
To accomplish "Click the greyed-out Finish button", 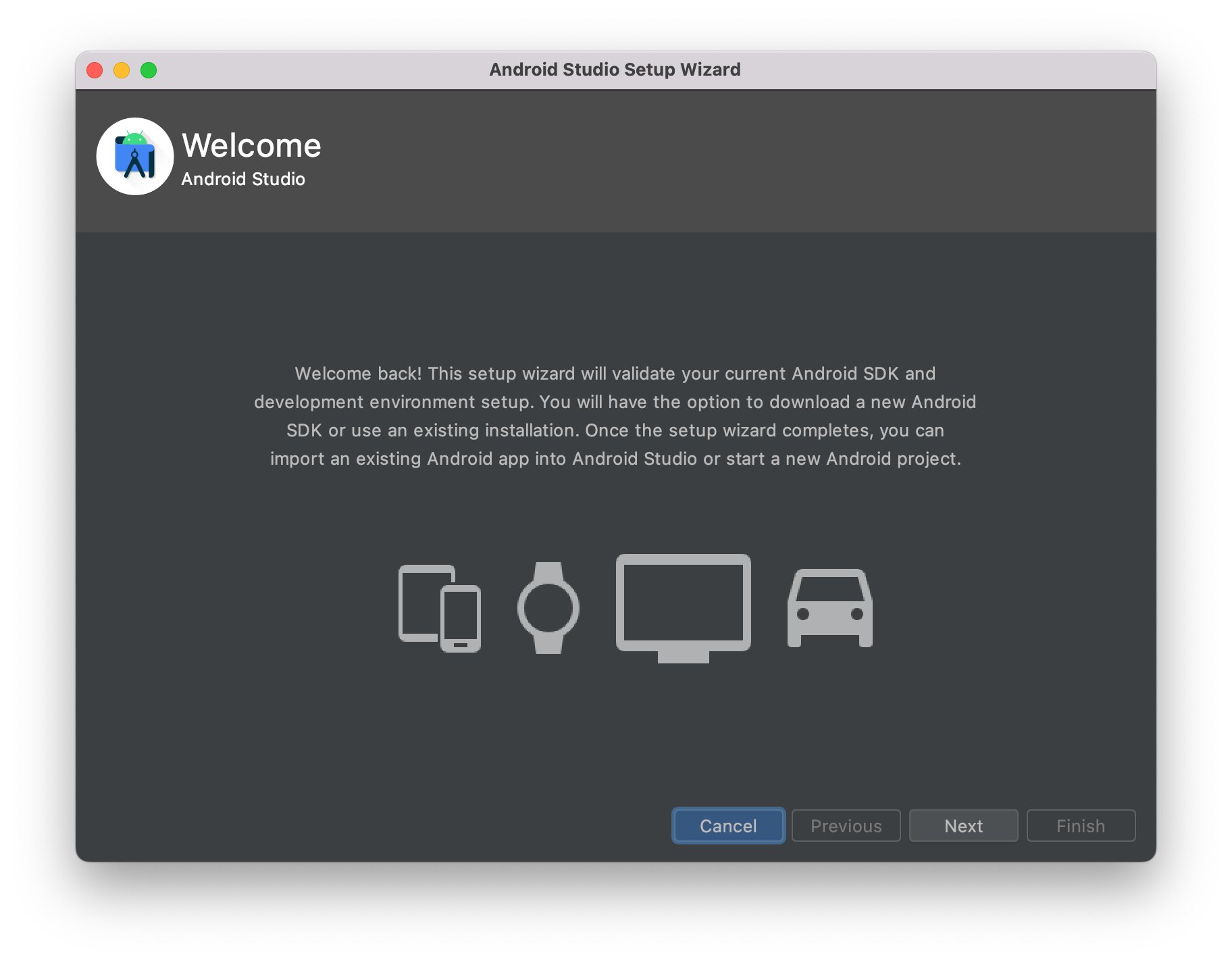I will pos(1081,826).
